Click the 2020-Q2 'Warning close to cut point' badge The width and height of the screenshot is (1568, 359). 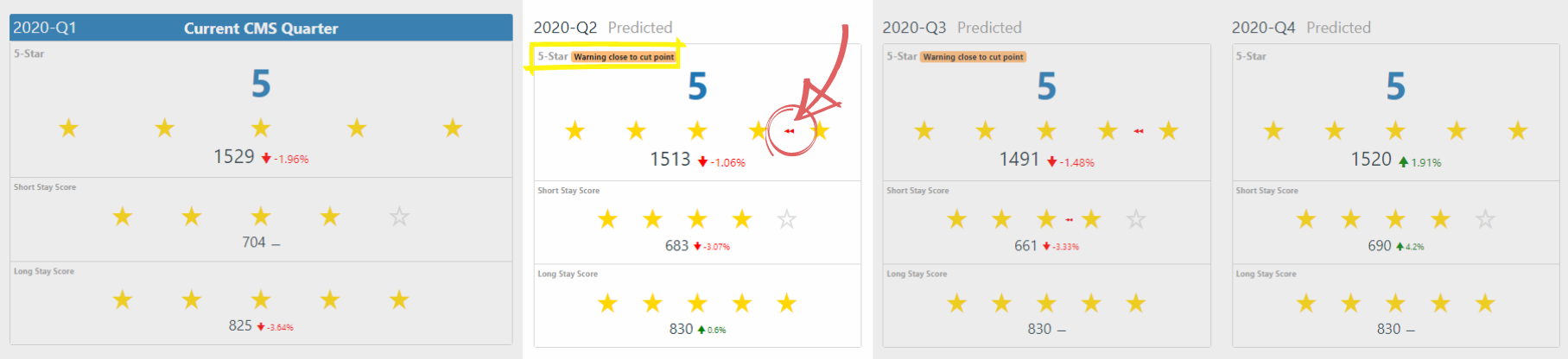coord(624,57)
